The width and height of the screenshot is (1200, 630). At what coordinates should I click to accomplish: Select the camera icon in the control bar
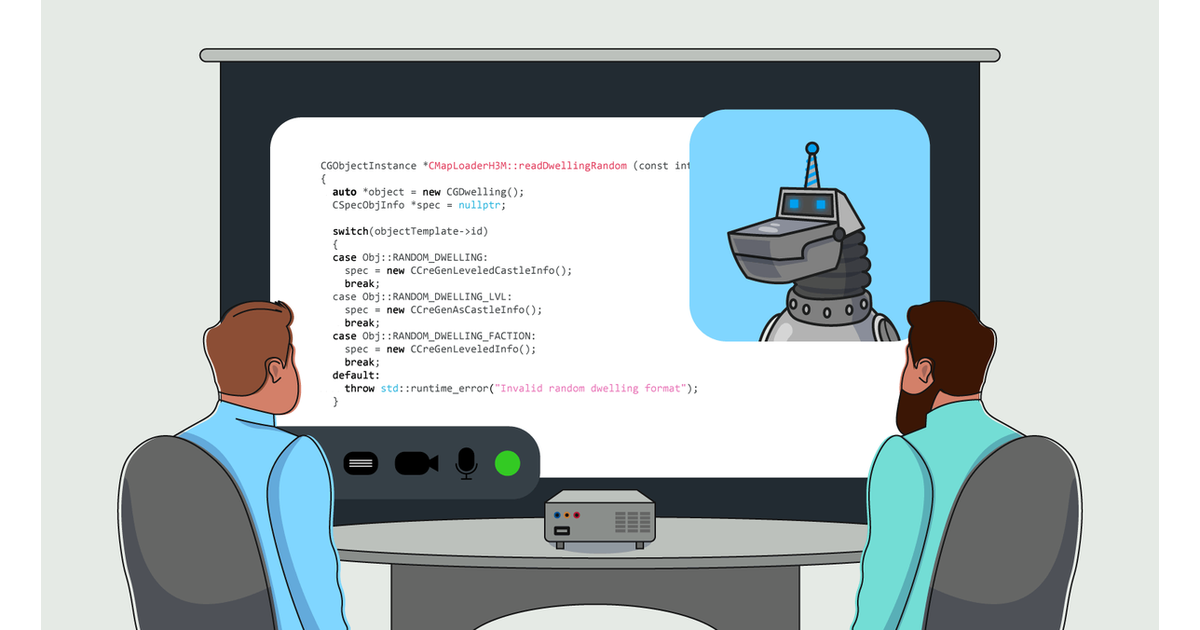[418, 462]
